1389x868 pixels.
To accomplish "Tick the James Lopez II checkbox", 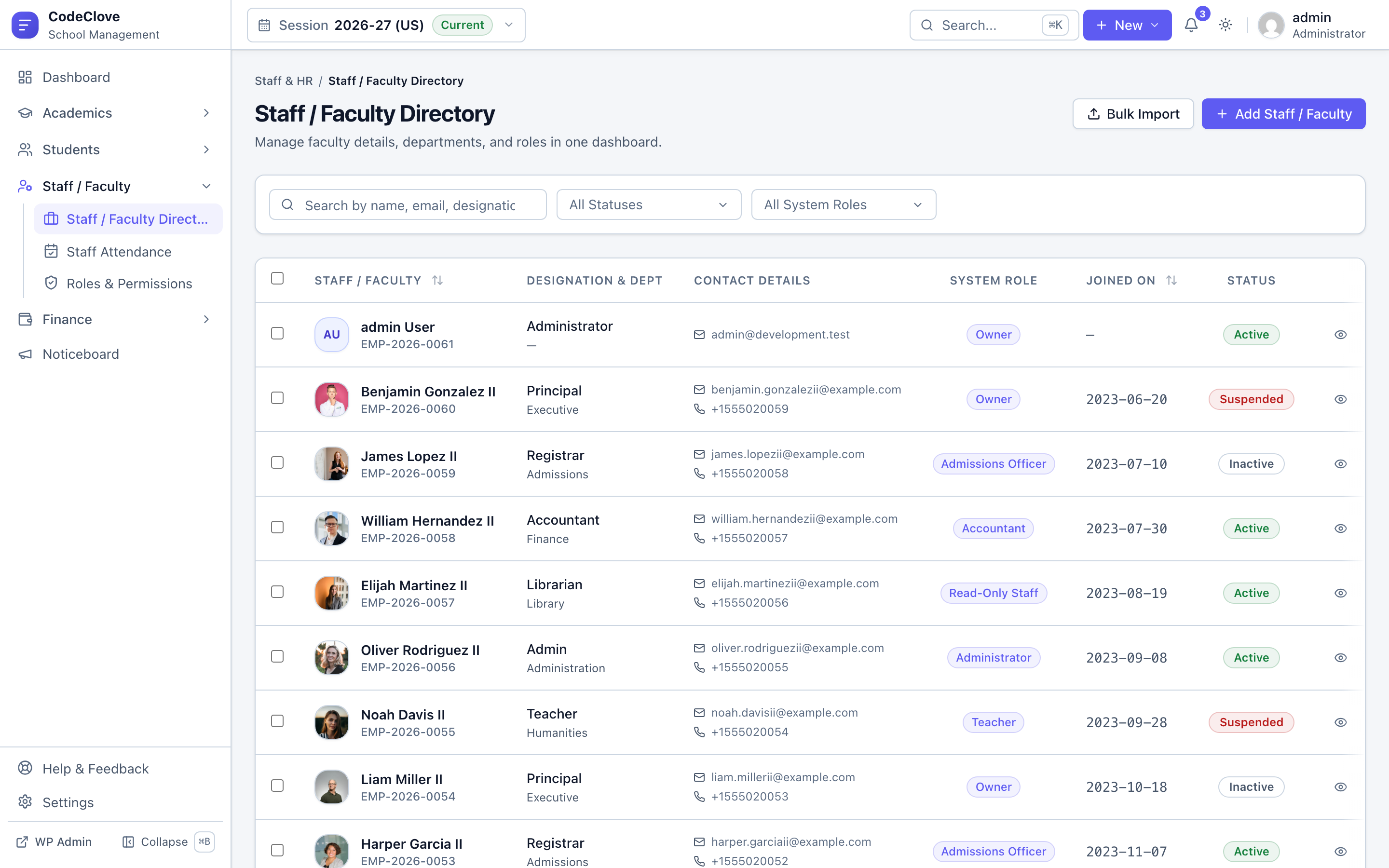I will click(277, 463).
